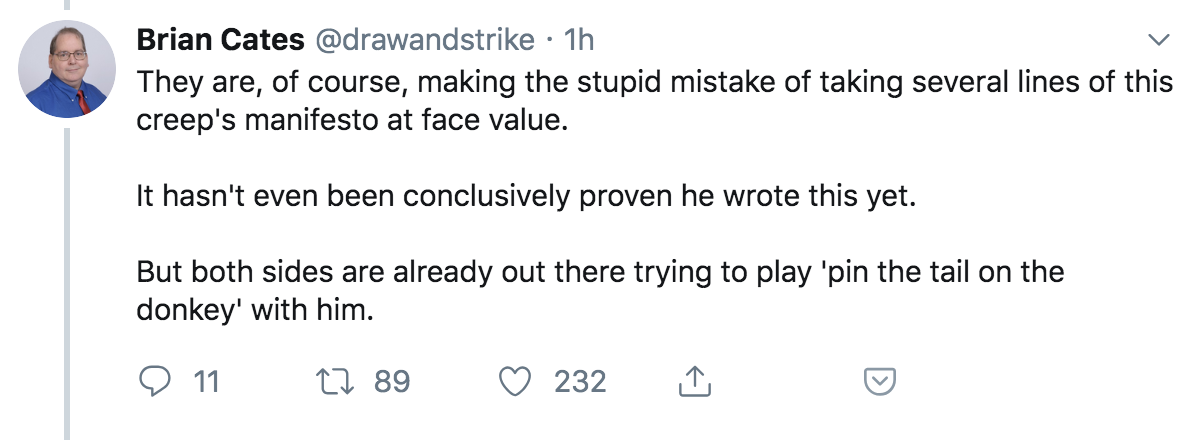Like the tweet with the heart icon
Image resolution: width=1188 pixels, height=440 pixels.
(x=517, y=381)
